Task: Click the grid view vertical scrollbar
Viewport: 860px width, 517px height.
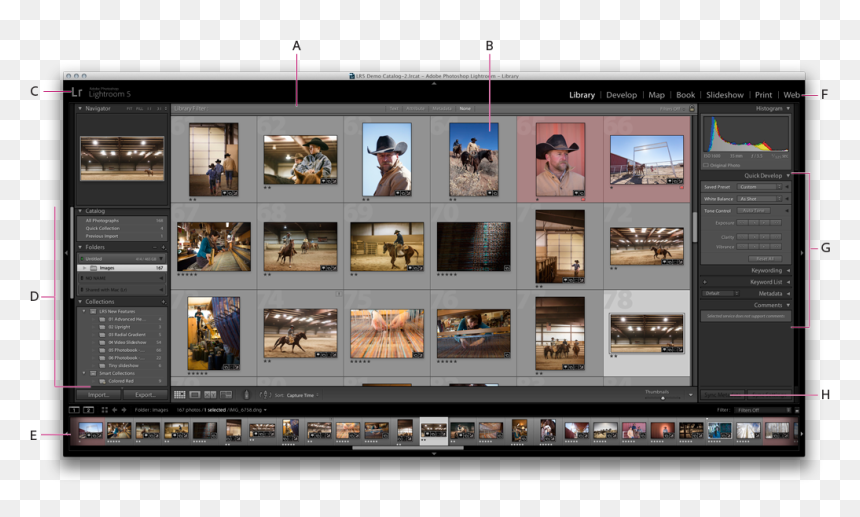Action: click(694, 227)
